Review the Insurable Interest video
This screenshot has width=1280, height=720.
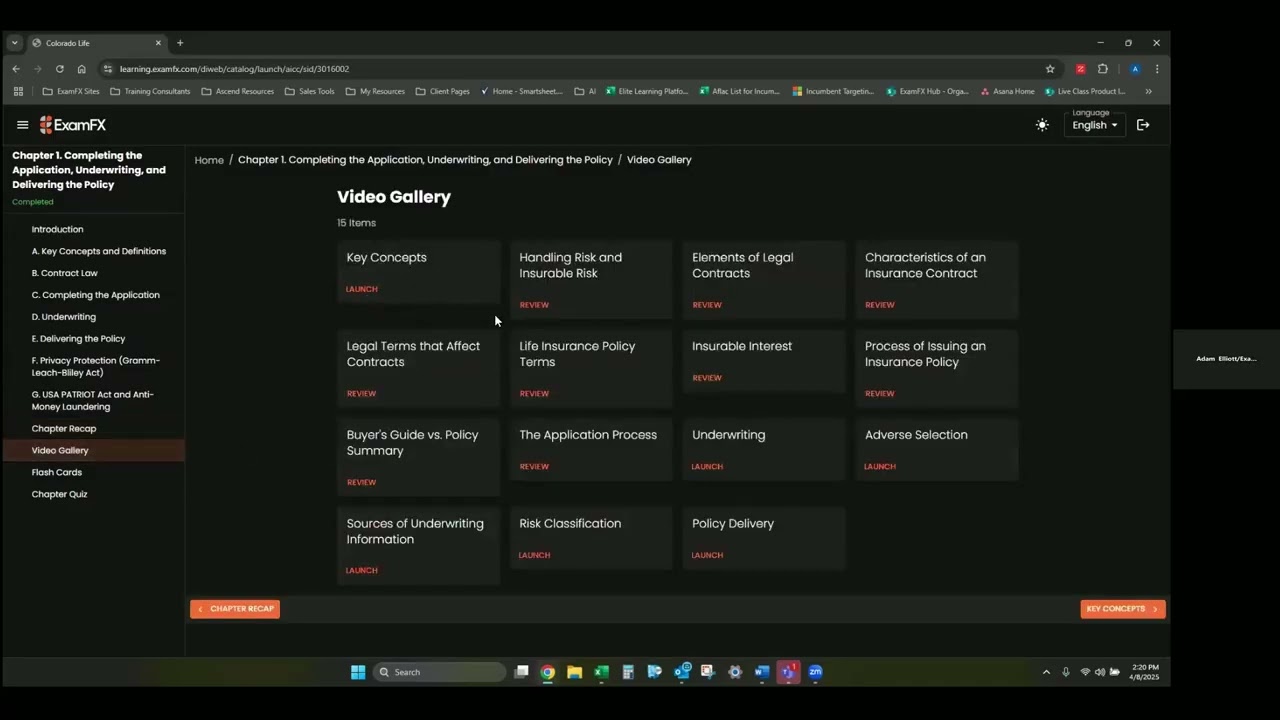coord(707,378)
